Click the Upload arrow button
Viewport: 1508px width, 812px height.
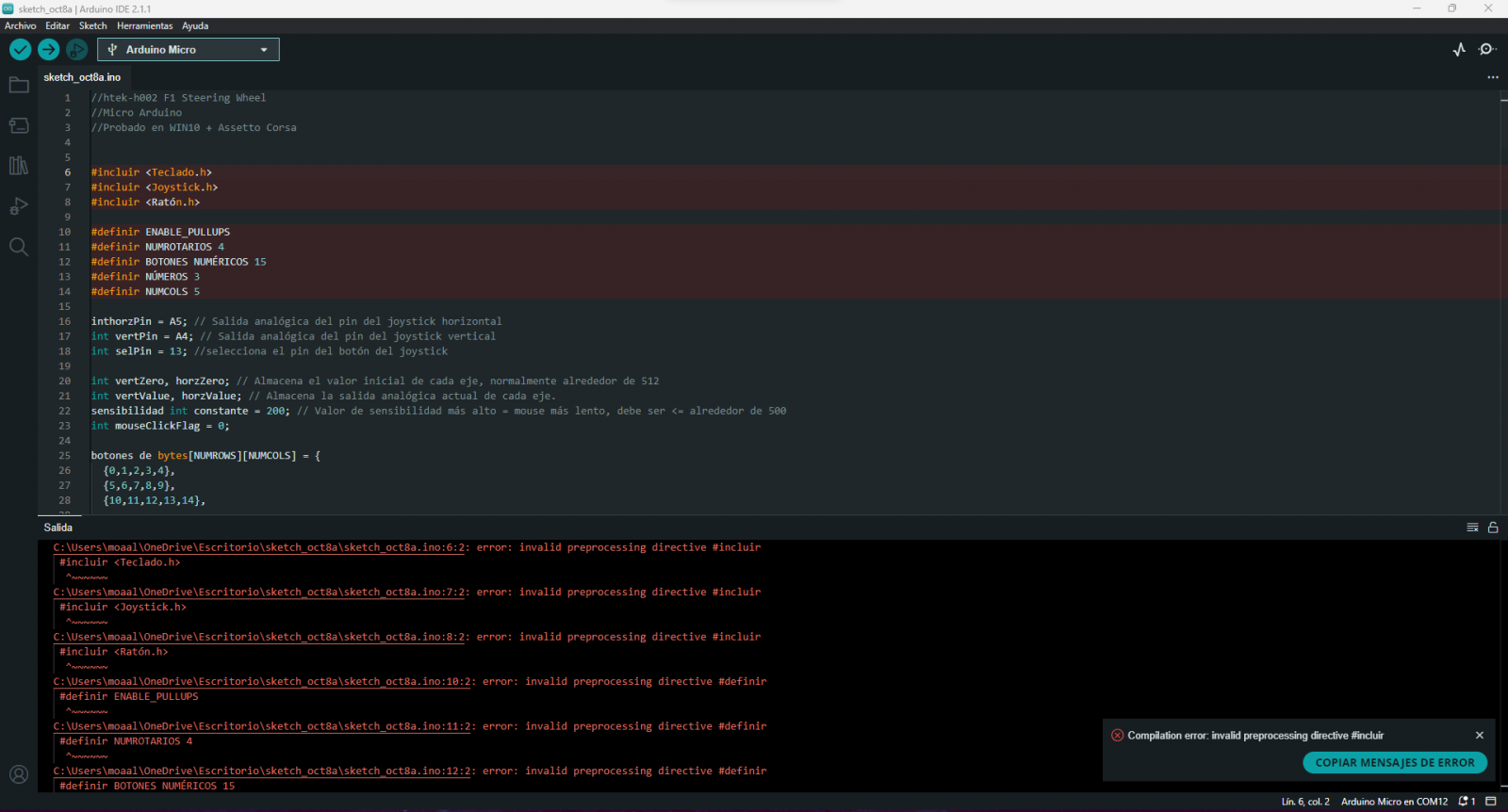(x=49, y=50)
